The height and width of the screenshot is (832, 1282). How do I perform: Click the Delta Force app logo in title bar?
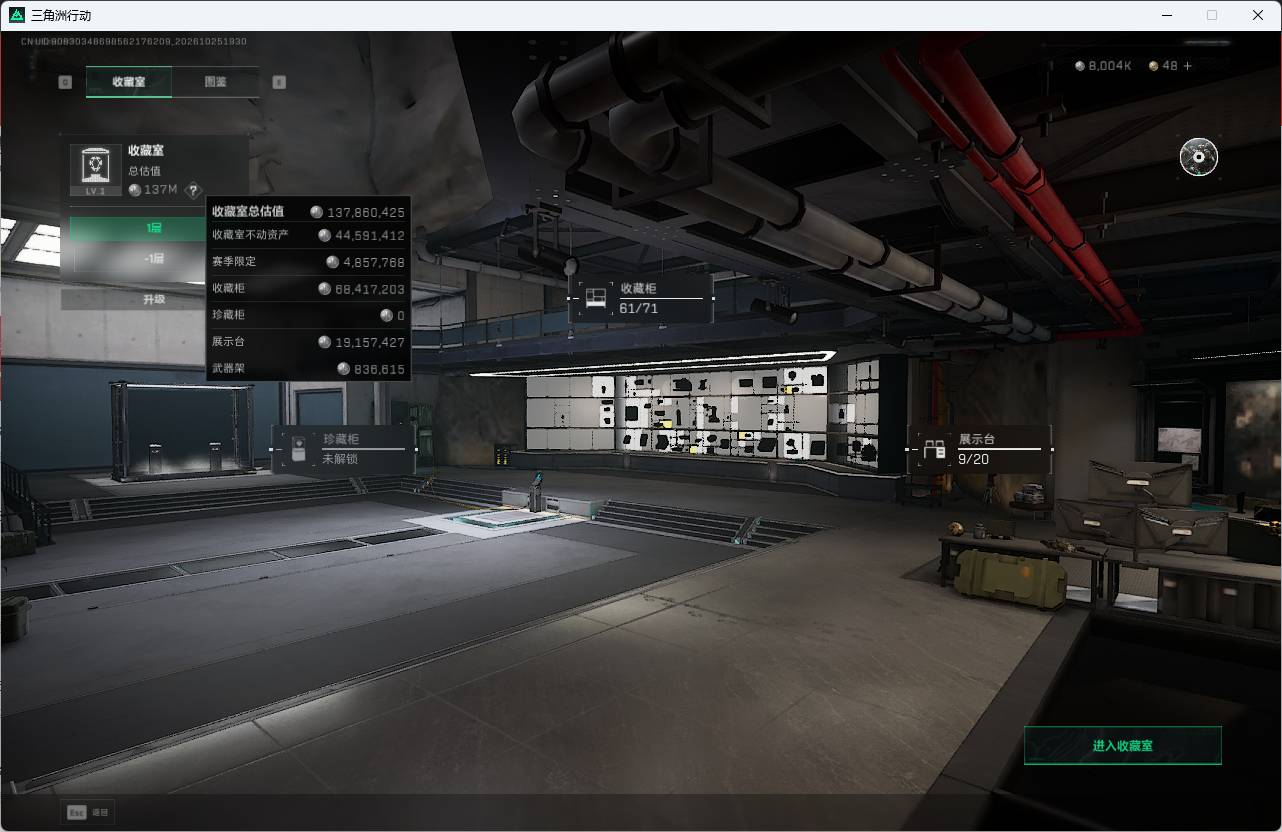(x=17, y=15)
